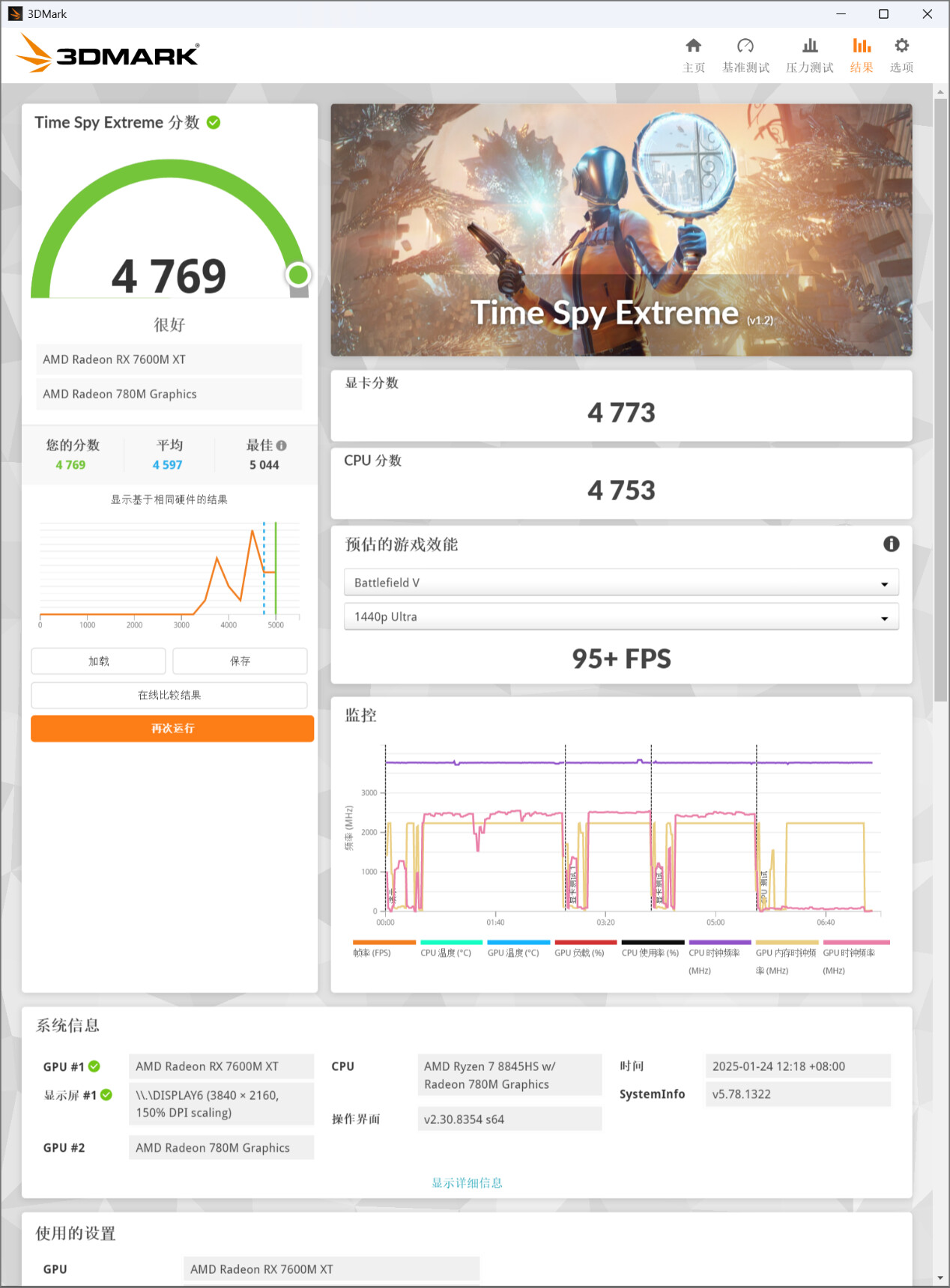
Task: Click the 在线比较结果 button
Action: click(169, 695)
